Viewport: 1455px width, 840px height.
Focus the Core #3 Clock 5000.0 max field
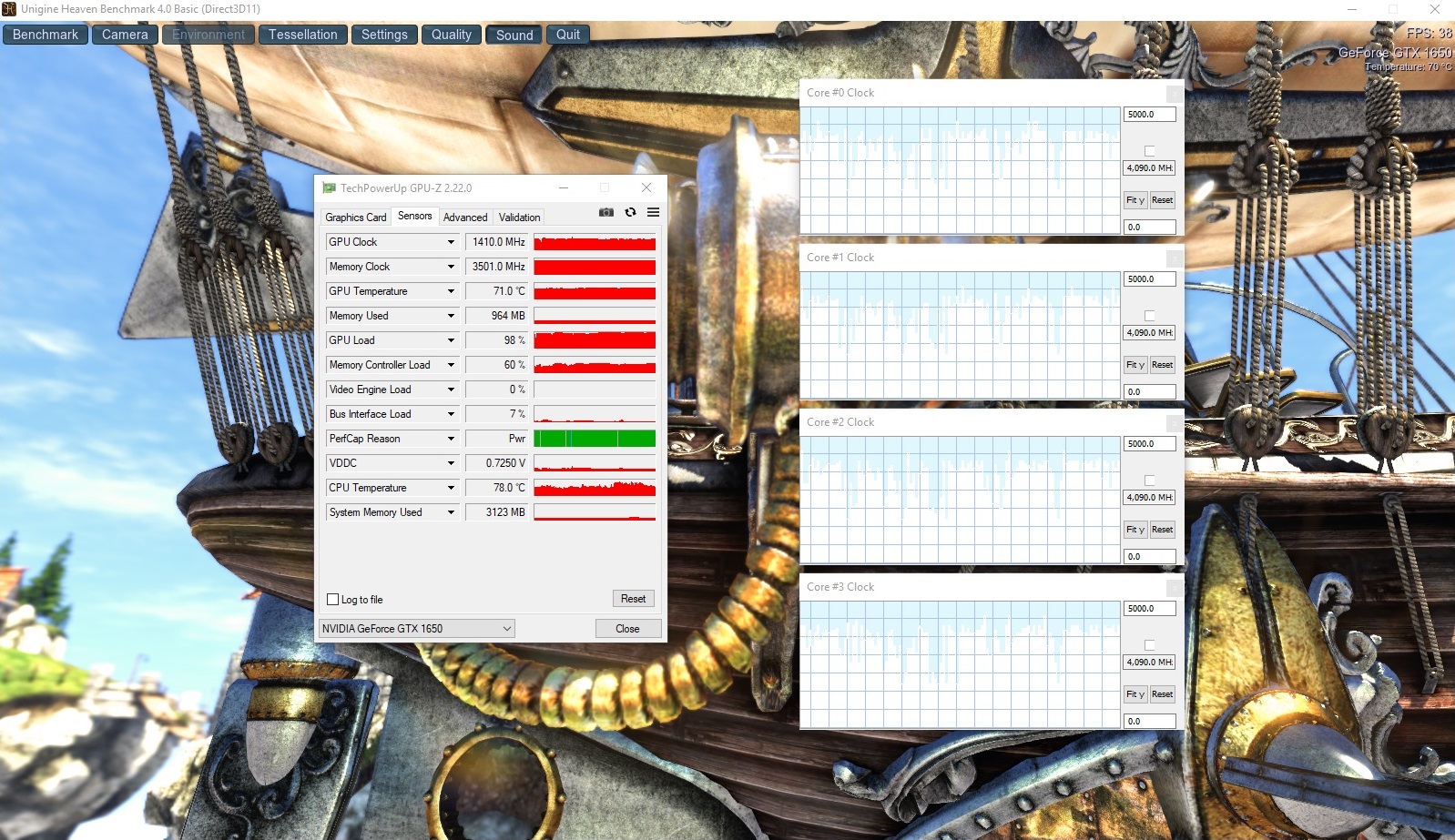click(x=1150, y=609)
